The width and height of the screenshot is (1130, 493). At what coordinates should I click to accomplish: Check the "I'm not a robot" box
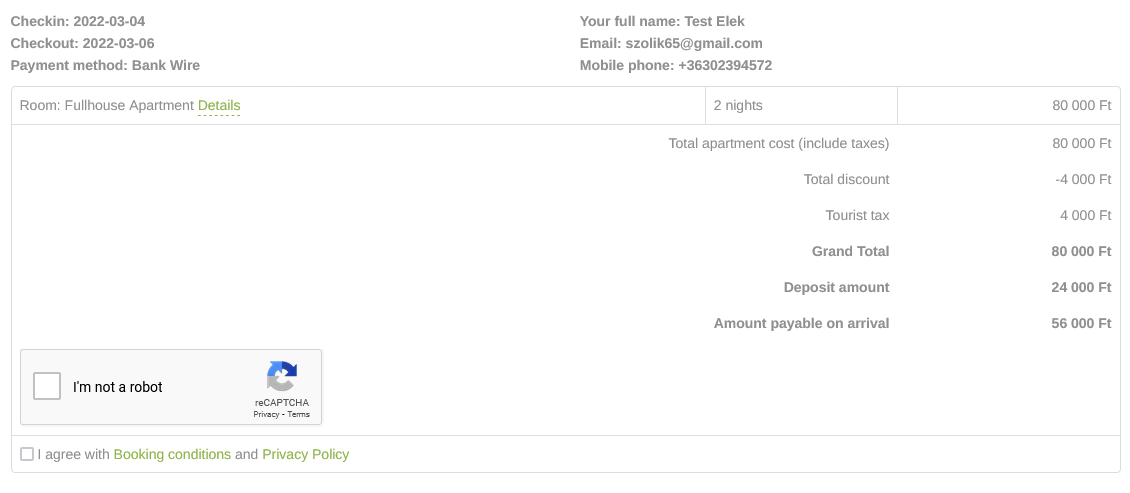coord(47,386)
